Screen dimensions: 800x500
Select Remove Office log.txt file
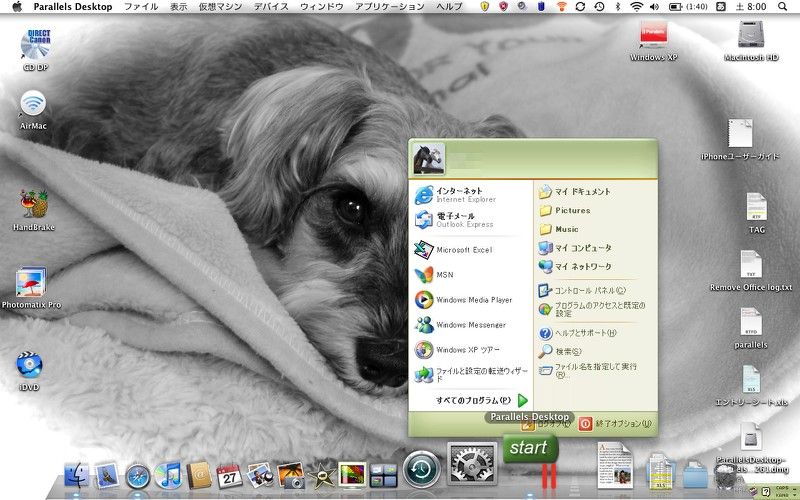point(751,271)
